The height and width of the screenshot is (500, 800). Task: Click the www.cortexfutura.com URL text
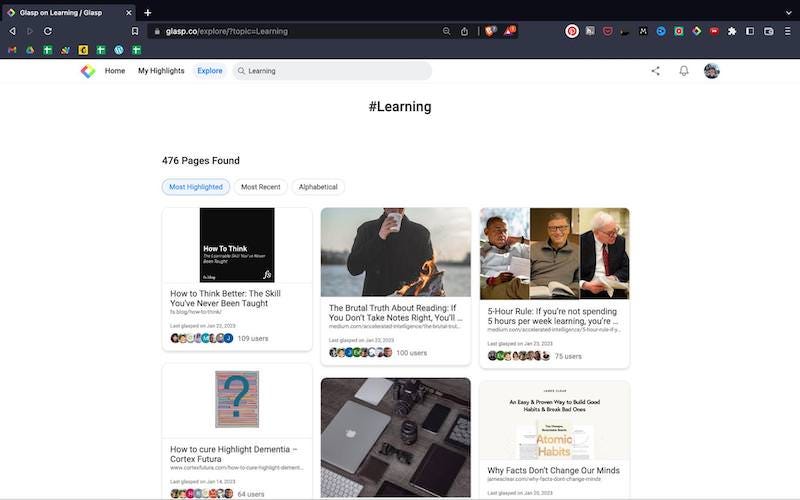click(x=237, y=467)
